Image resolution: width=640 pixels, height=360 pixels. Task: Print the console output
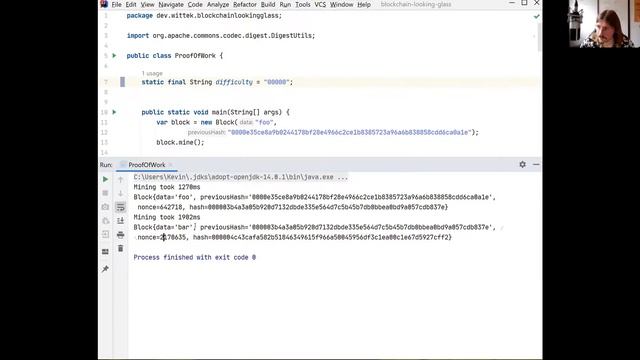(x=120, y=235)
